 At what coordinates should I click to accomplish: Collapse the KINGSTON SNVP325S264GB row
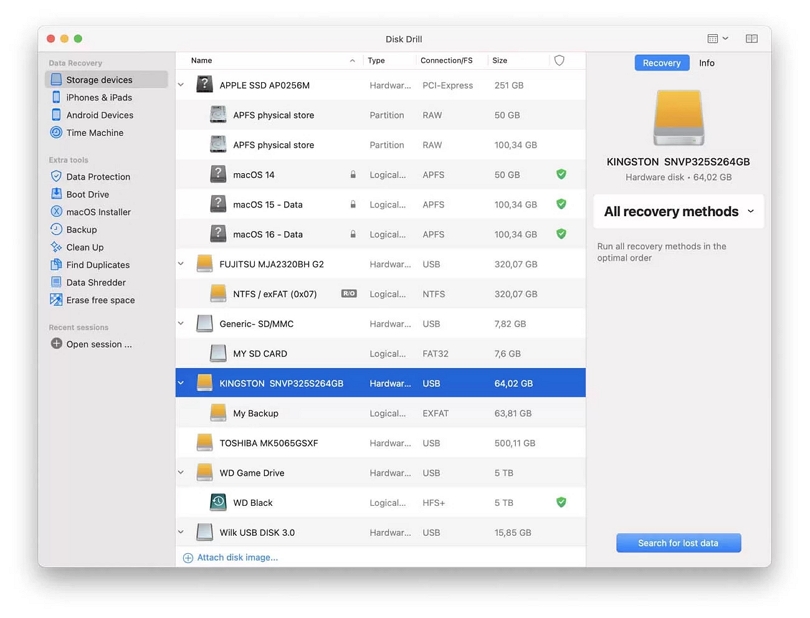(181, 383)
